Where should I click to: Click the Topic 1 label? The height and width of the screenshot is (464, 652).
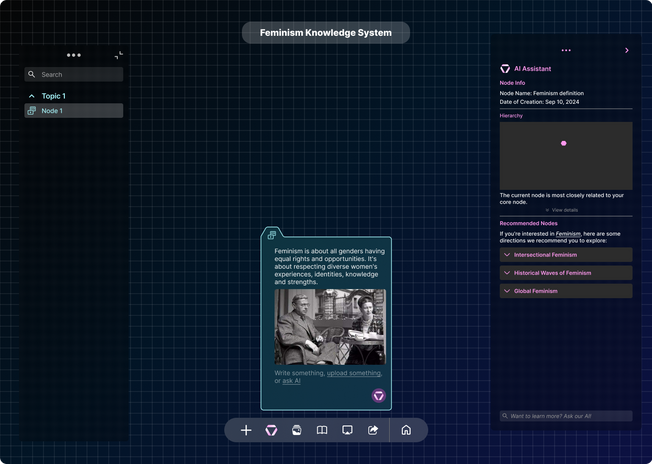[54, 96]
